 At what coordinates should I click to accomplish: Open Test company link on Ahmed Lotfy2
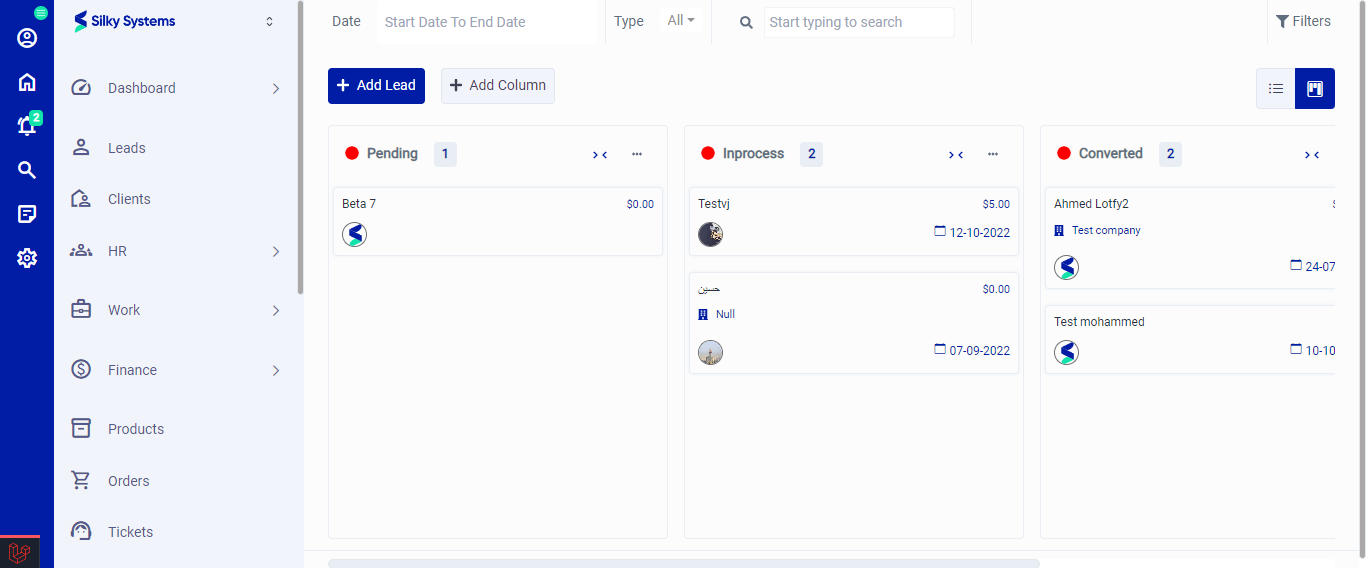1106,230
